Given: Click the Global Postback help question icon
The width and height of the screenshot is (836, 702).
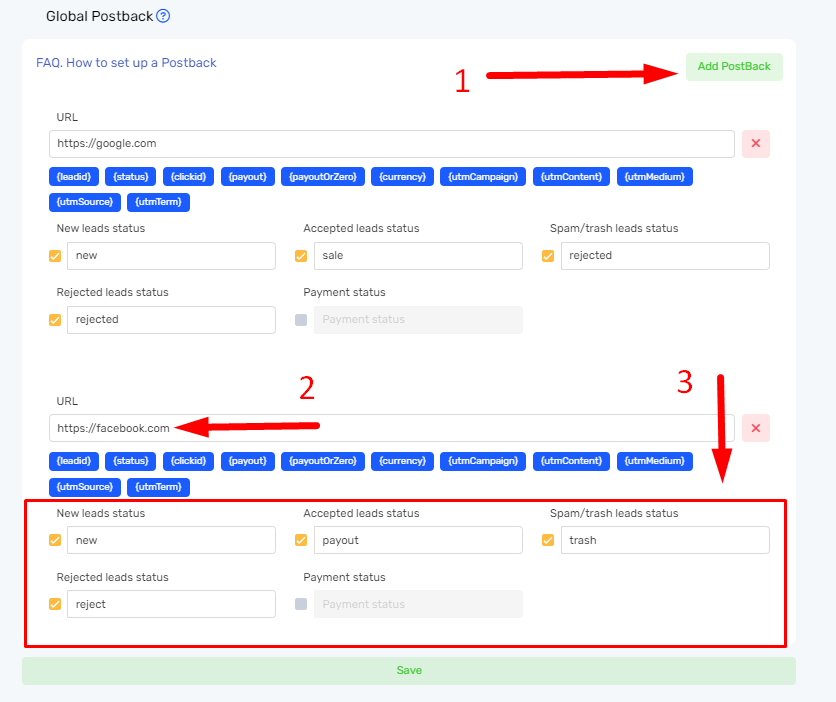Looking at the screenshot, I should [x=163, y=16].
